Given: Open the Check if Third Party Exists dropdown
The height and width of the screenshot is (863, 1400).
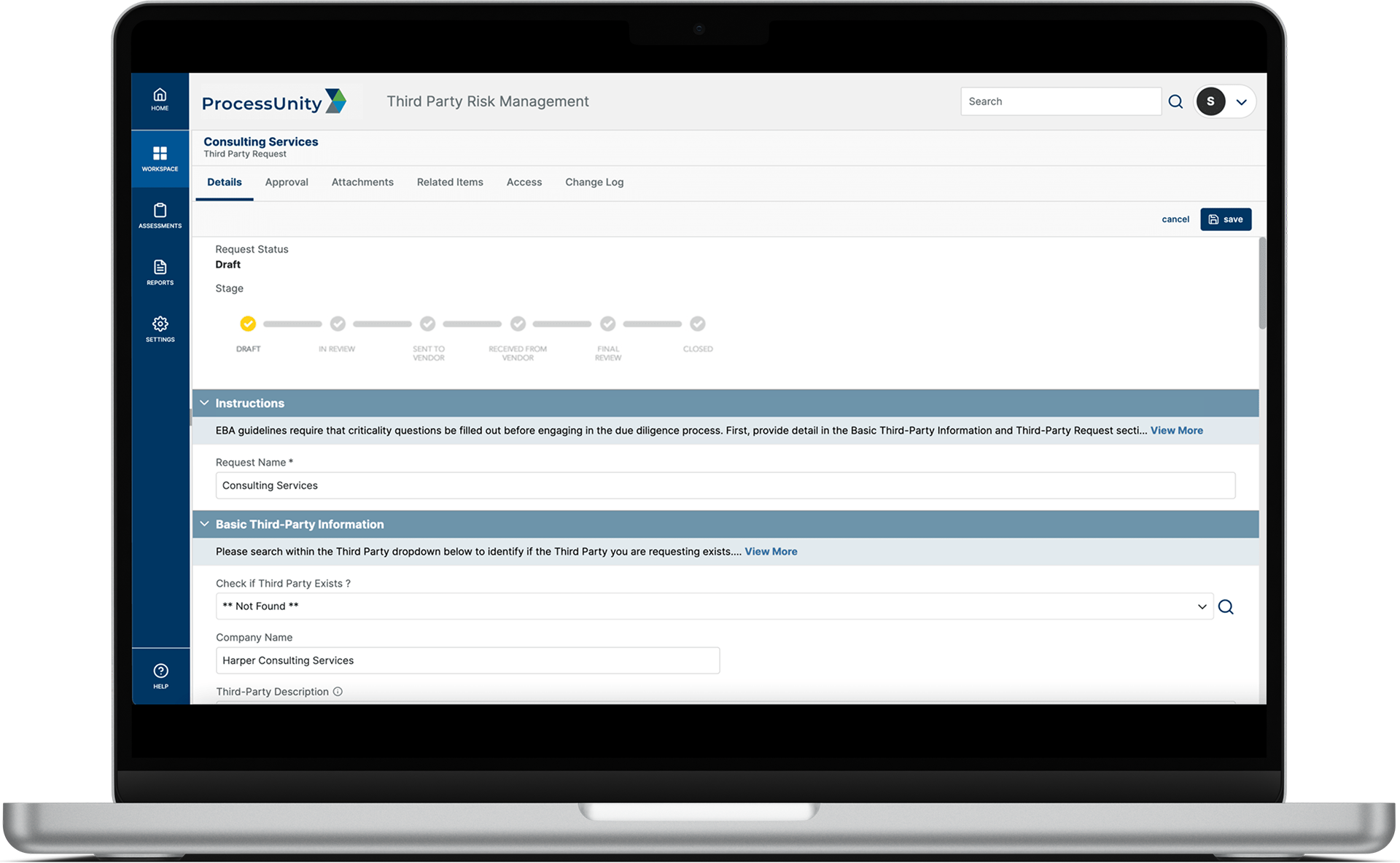Looking at the screenshot, I should (x=1200, y=606).
